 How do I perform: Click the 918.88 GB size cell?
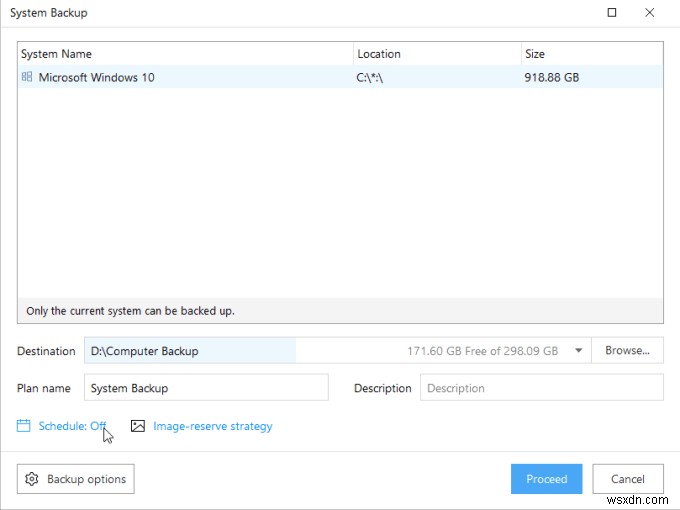pyautogui.click(x=552, y=77)
